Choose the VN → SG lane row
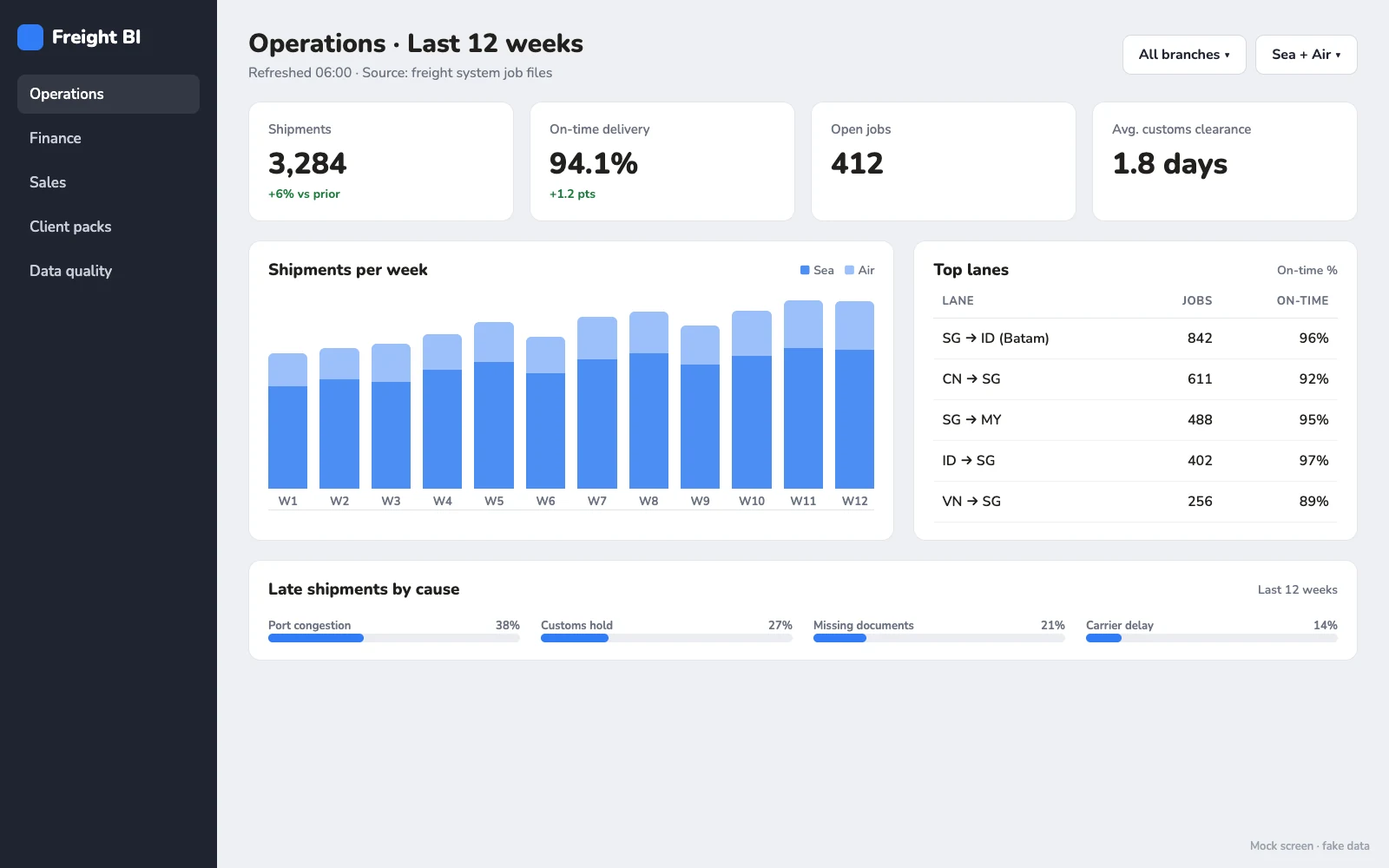This screenshot has height=868, width=1389. coord(1136,502)
